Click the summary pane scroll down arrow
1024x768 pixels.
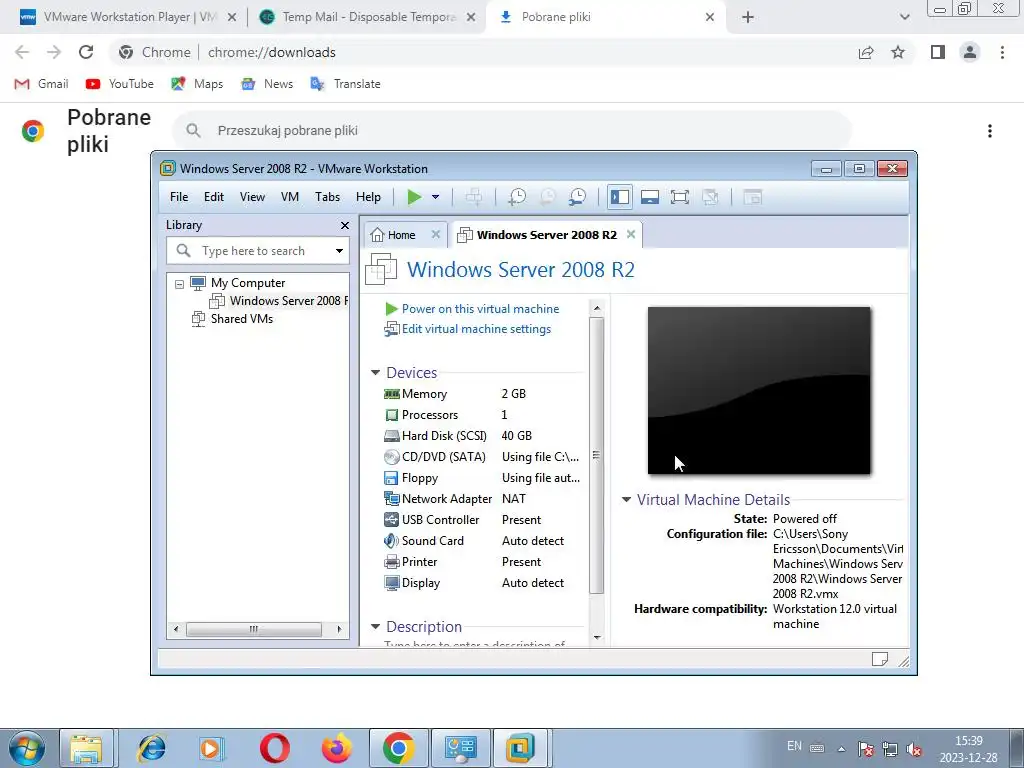597,637
